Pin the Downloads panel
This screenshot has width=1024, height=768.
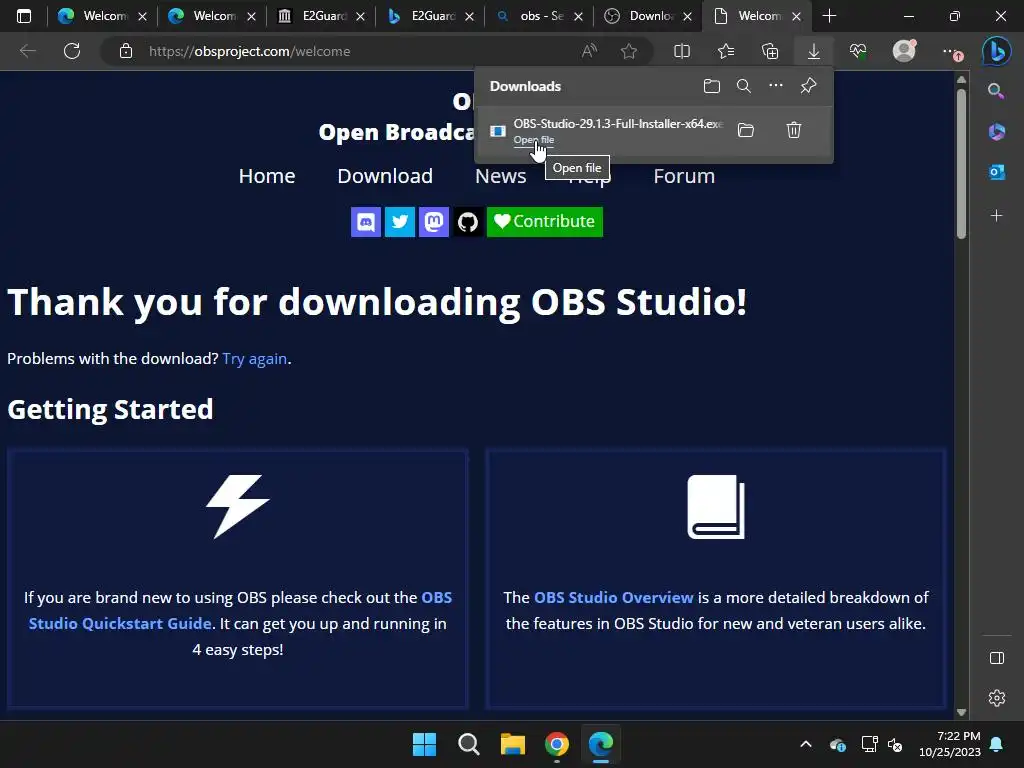[808, 86]
